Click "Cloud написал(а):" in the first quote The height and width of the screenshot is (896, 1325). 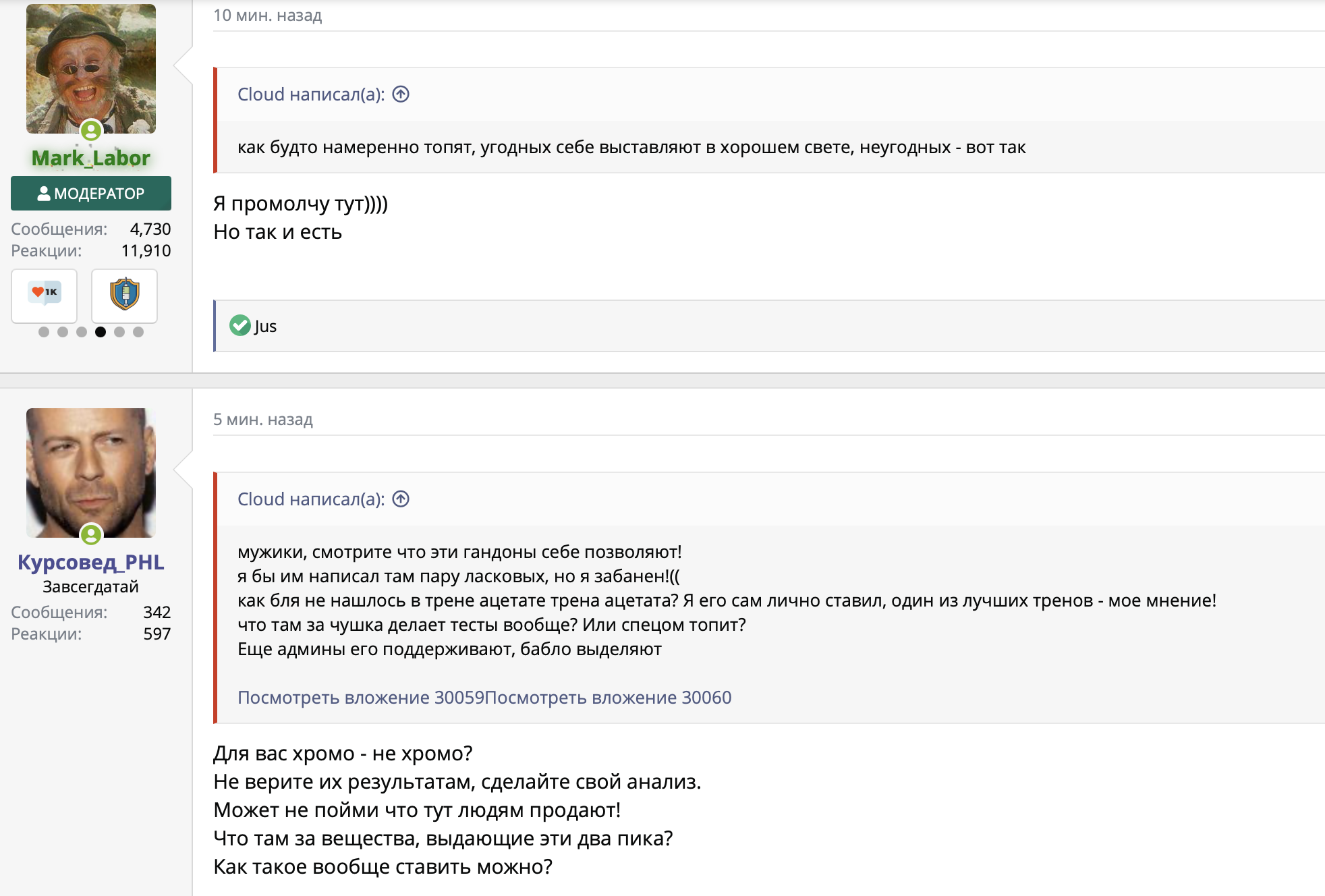(x=310, y=94)
